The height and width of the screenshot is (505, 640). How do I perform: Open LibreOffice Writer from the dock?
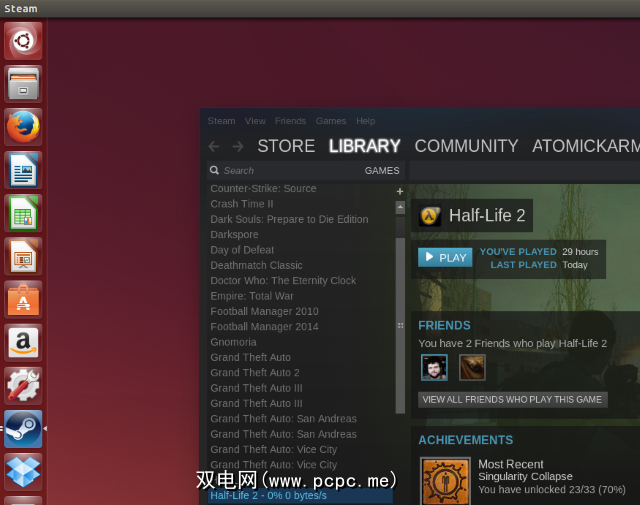coord(23,170)
